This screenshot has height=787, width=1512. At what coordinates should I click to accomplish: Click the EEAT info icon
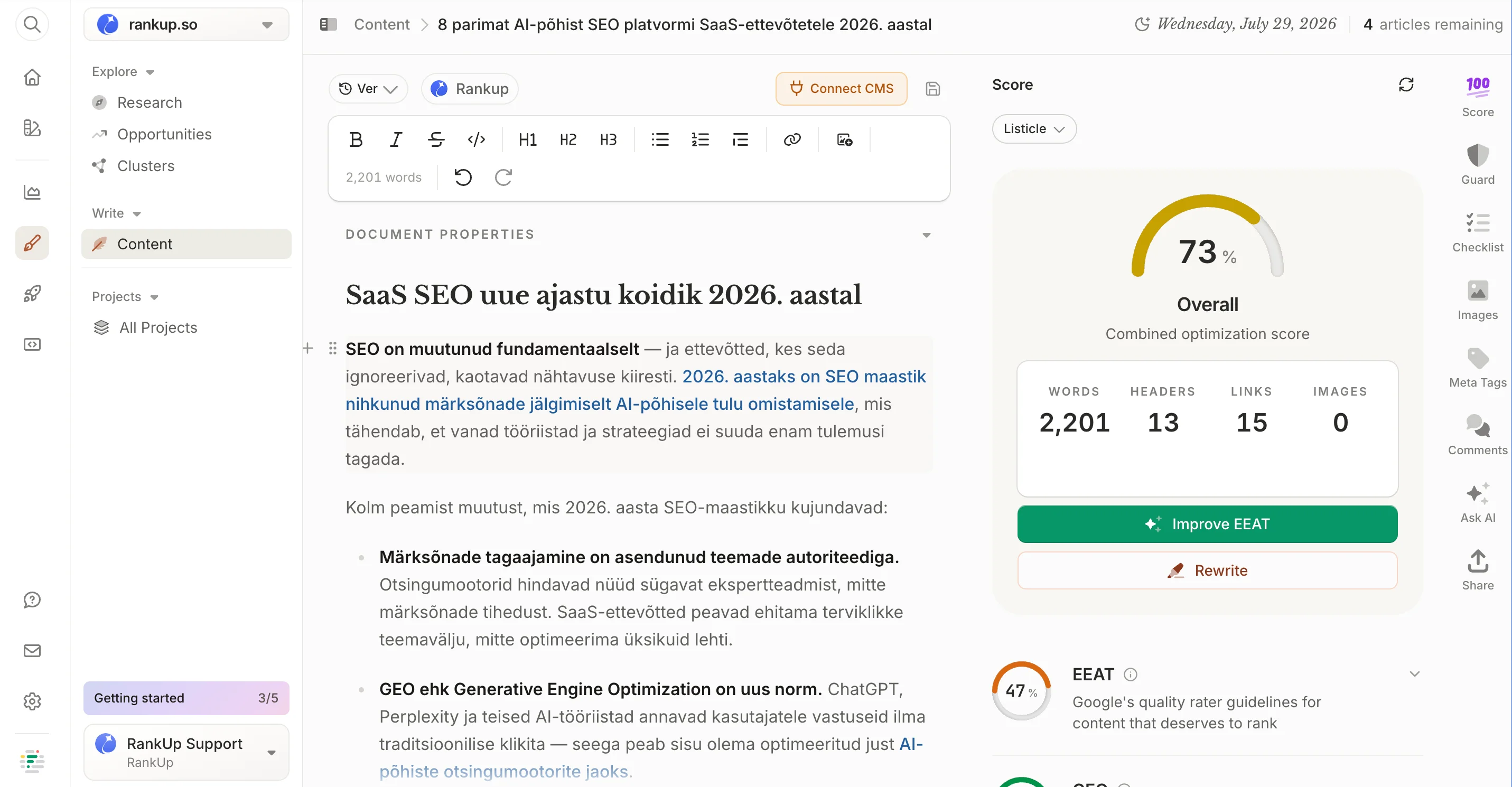(1130, 674)
